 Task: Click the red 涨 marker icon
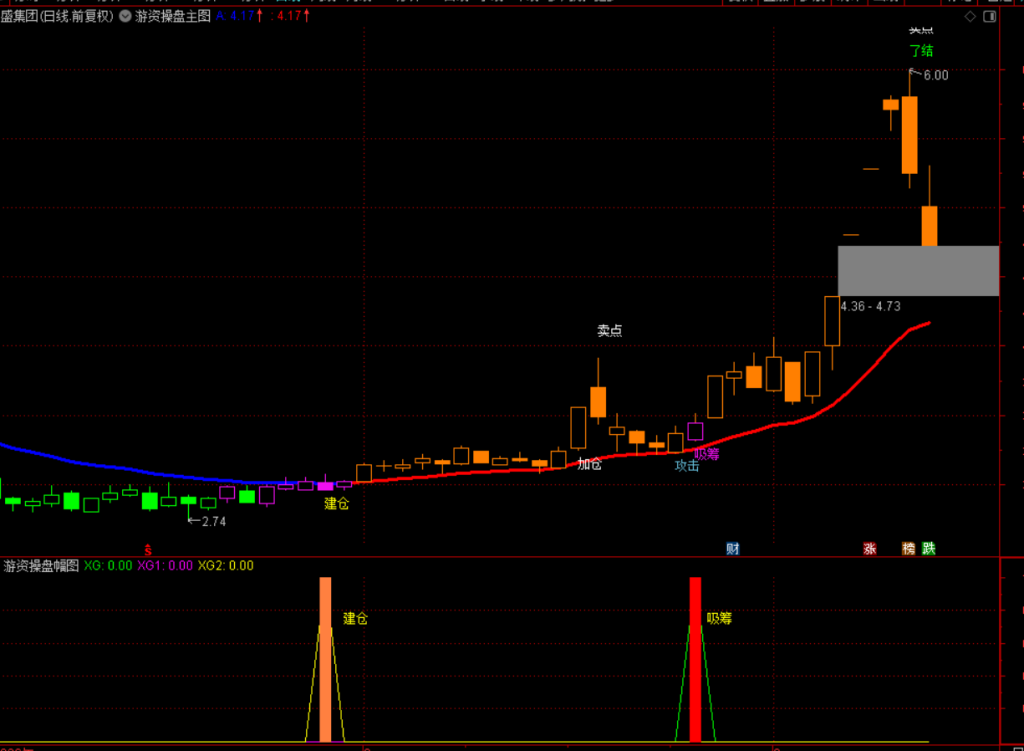pos(870,549)
